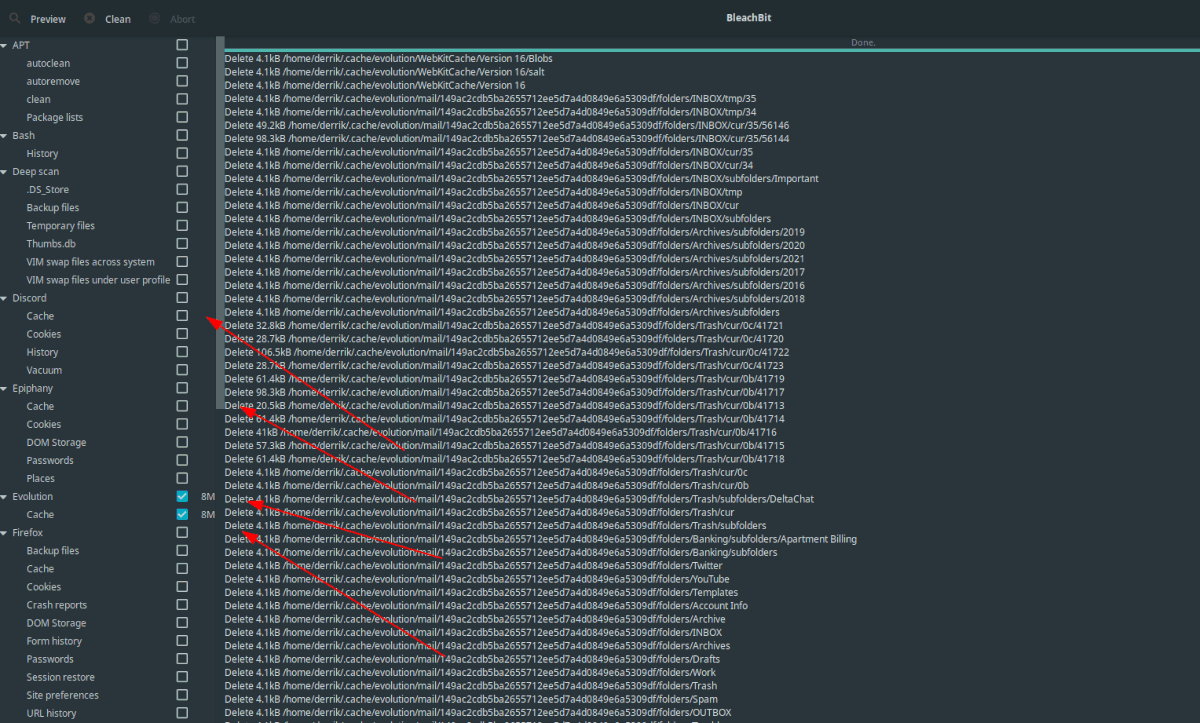
Task: Click the log line ending Version 16/salt
Action: tap(385, 72)
